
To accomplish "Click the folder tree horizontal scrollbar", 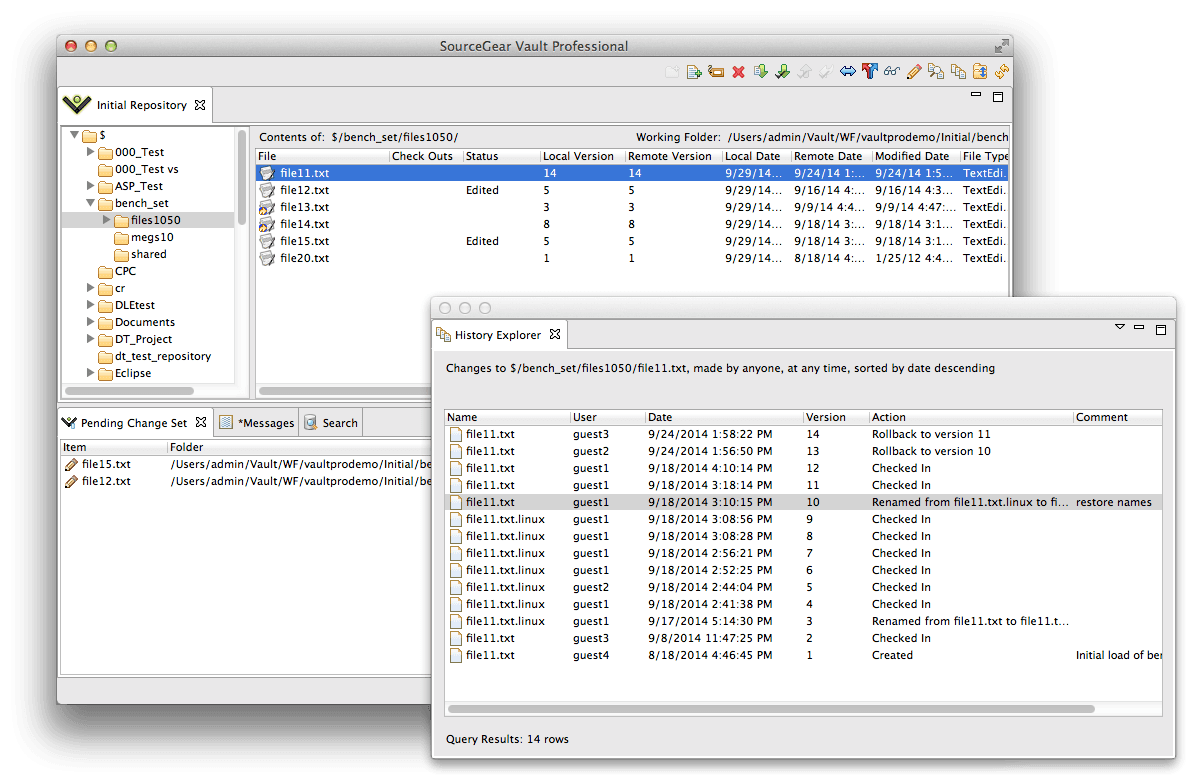I will click(130, 391).
